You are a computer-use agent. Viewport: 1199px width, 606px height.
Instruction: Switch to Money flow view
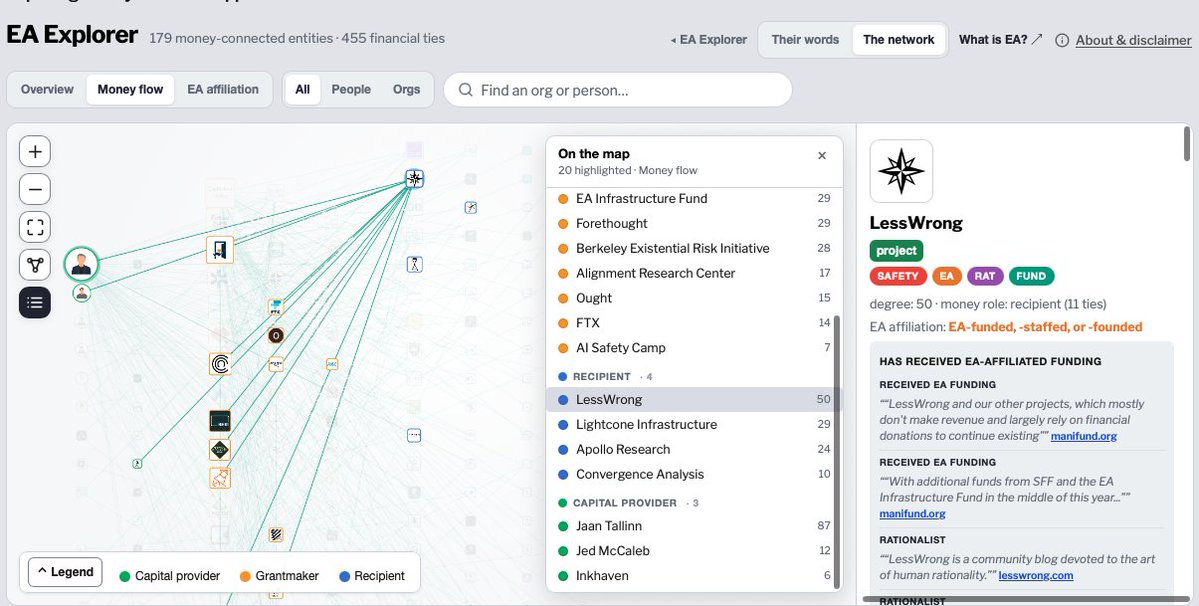pyautogui.click(x=130, y=89)
